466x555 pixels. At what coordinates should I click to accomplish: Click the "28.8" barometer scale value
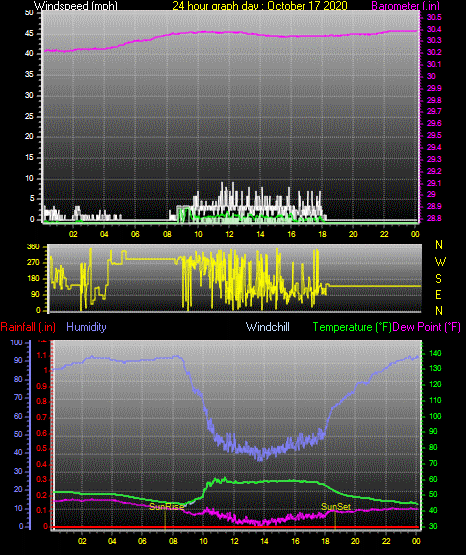click(x=434, y=218)
